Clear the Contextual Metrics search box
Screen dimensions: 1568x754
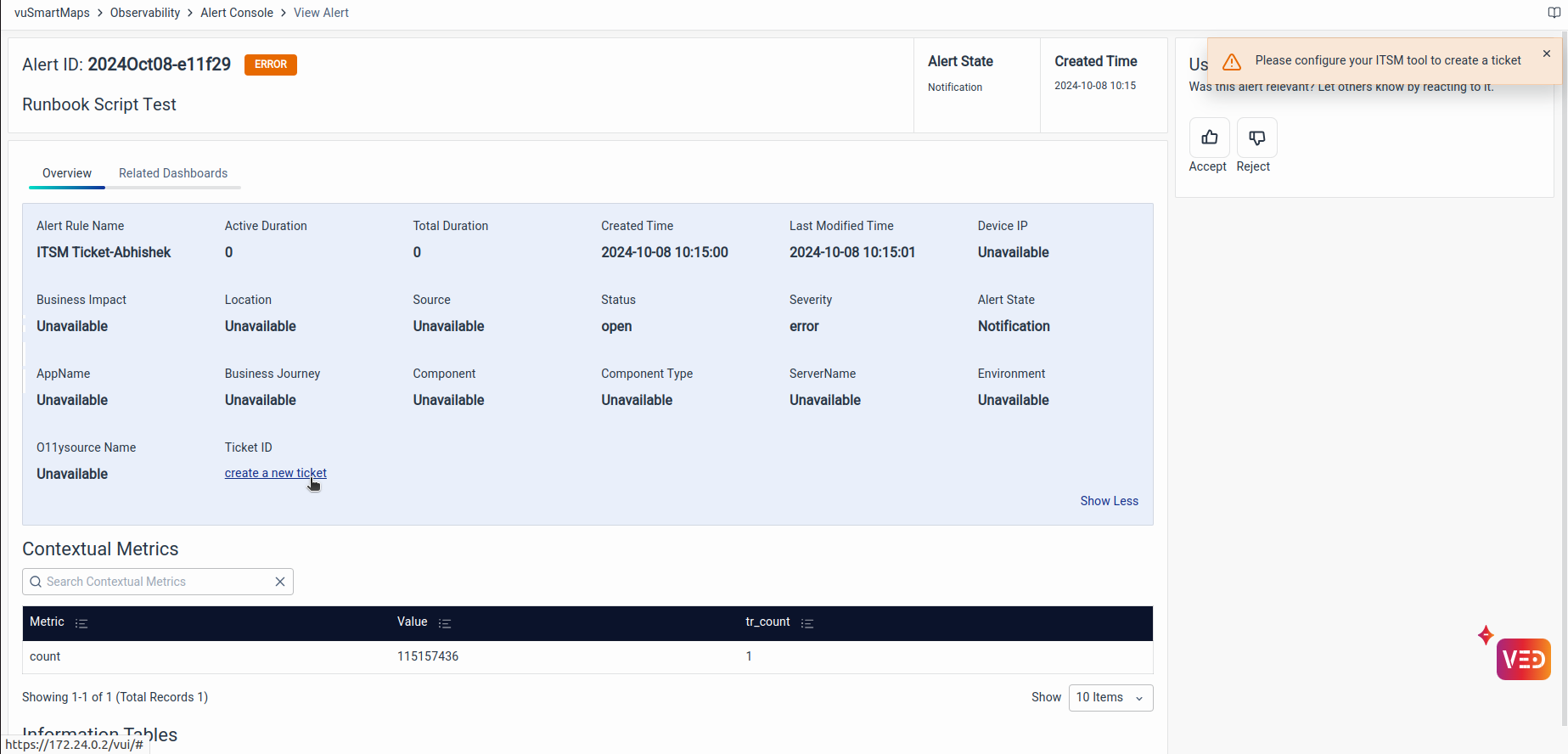pyautogui.click(x=280, y=582)
